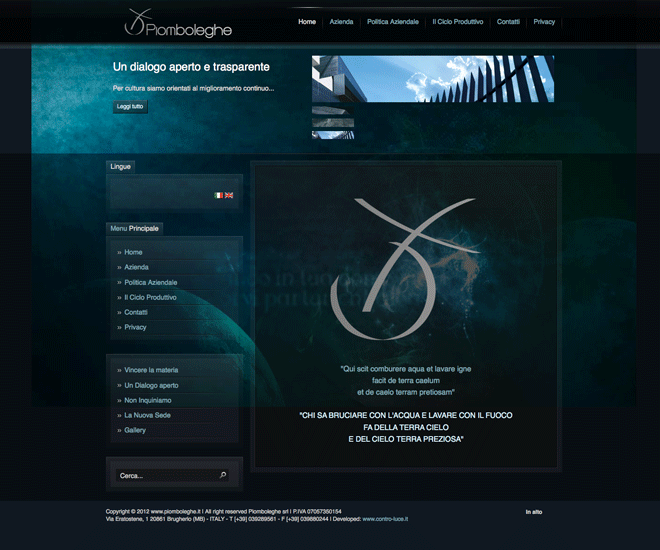The height and width of the screenshot is (550, 660).
Task: Switch language with the British flag
Action: [x=229, y=195]
